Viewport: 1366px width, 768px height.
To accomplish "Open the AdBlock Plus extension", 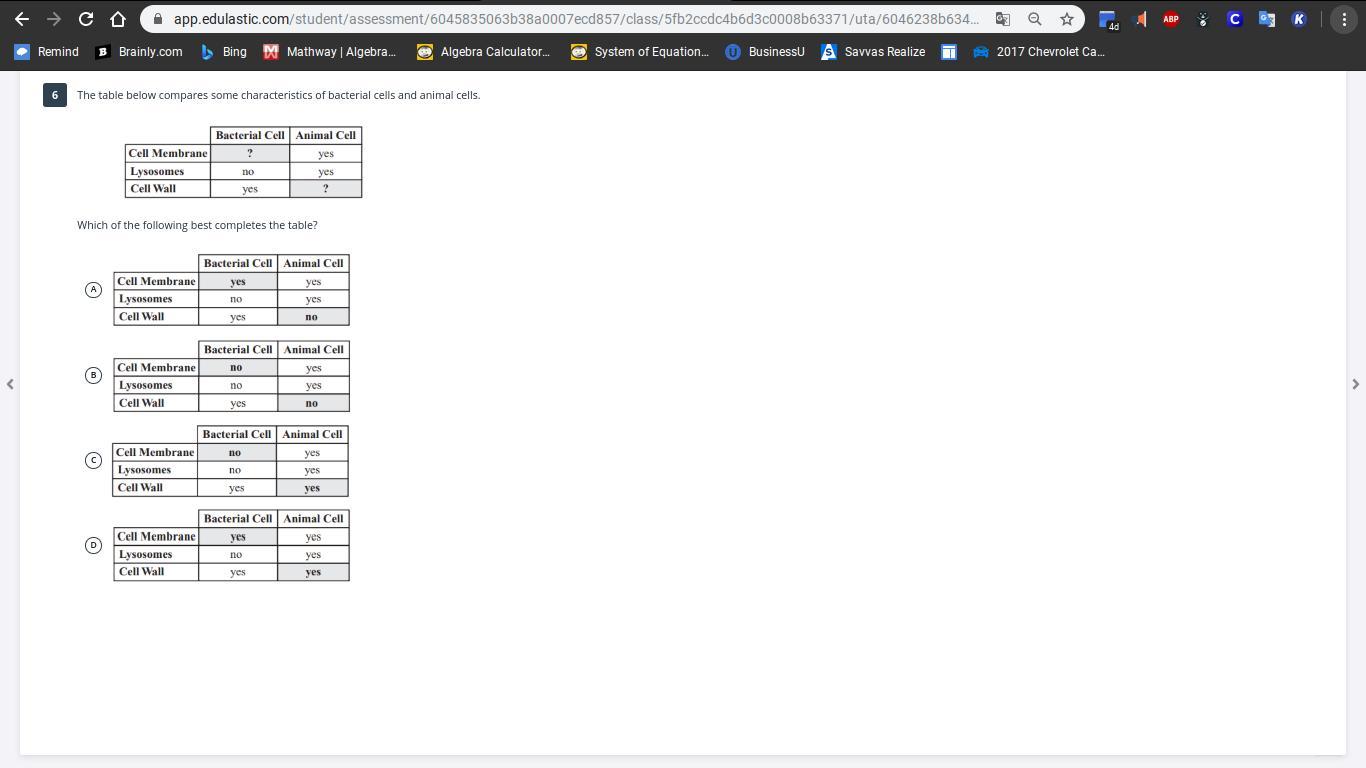I will 1171,19.
